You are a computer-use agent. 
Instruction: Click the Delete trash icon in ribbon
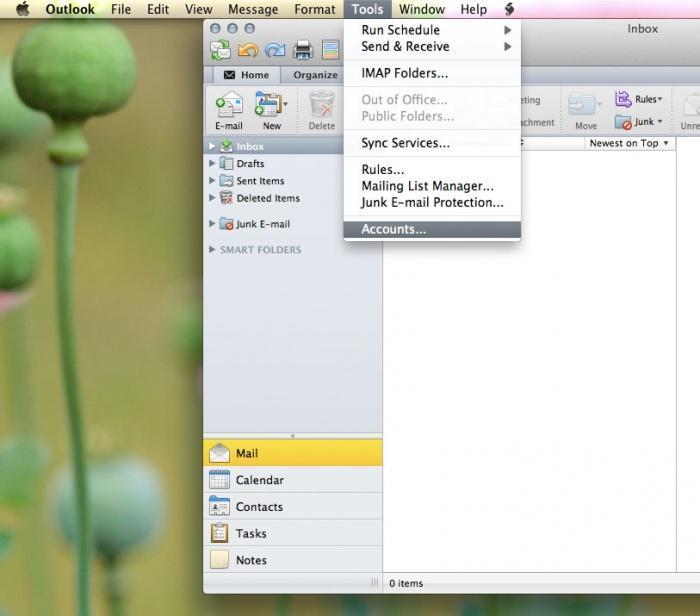(322, 109)
